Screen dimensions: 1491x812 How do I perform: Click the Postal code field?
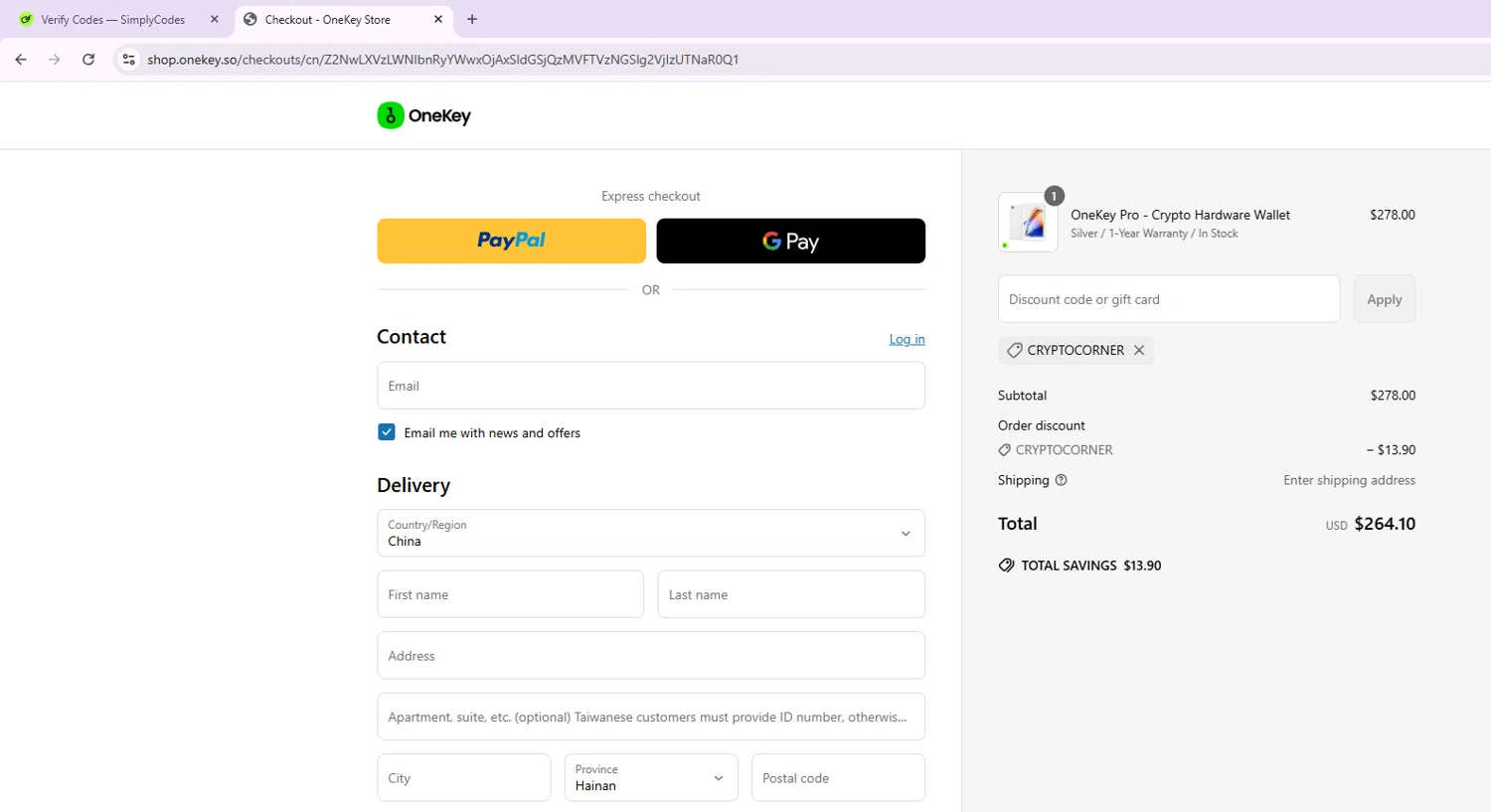coord(838,777)
